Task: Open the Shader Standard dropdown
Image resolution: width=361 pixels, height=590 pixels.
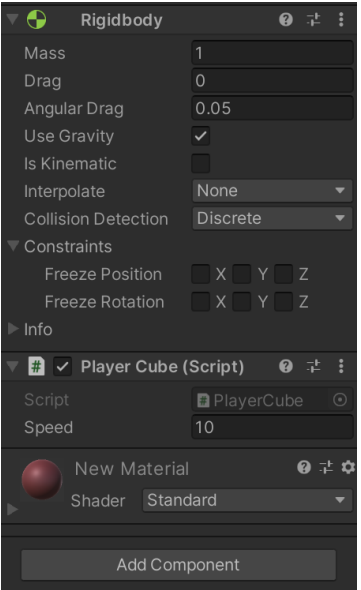Action: pos(247,500)
